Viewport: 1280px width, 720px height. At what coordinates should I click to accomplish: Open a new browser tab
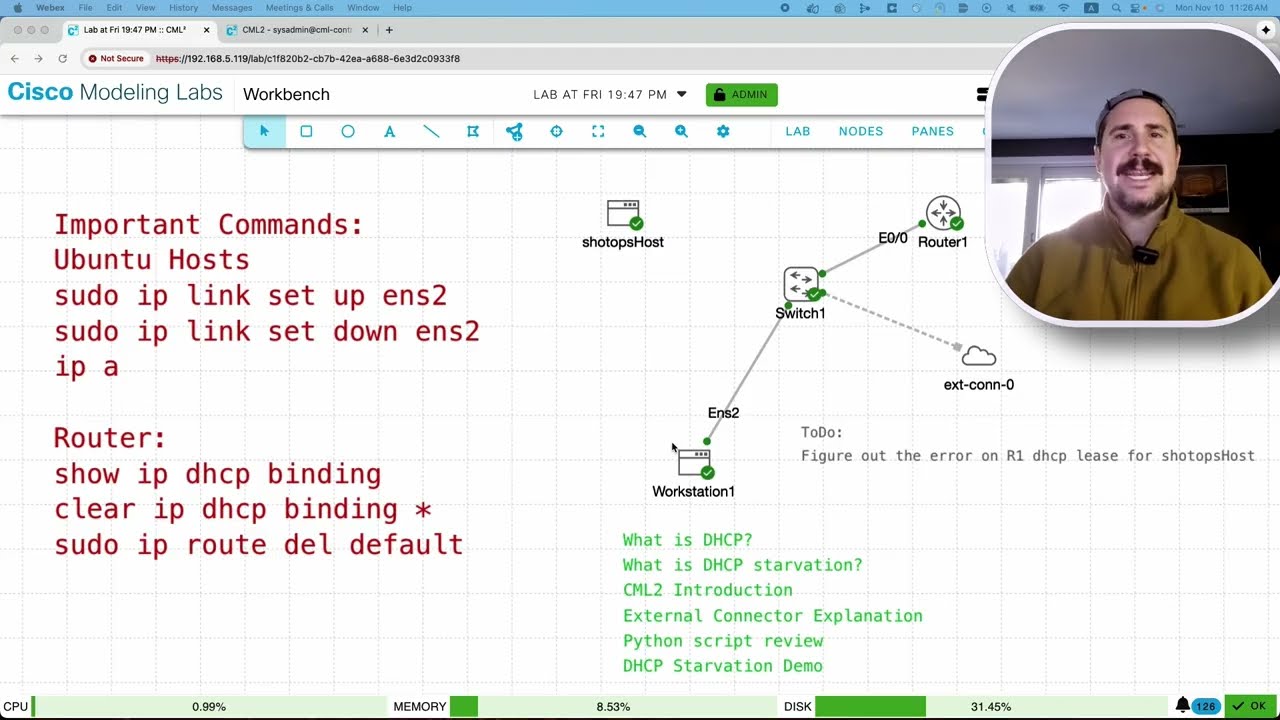[389, 30]
